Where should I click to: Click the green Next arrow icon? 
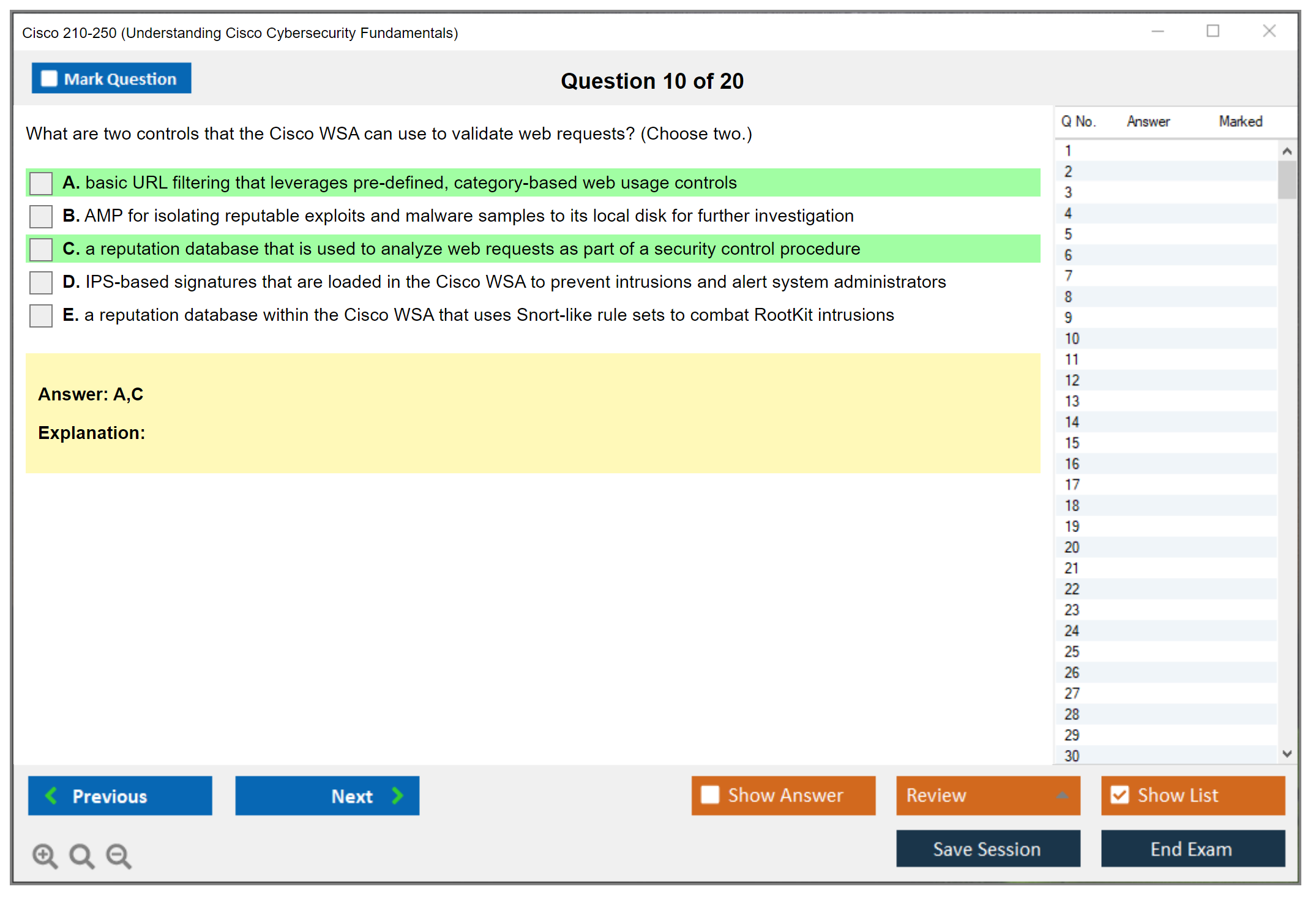pos(397,795)
